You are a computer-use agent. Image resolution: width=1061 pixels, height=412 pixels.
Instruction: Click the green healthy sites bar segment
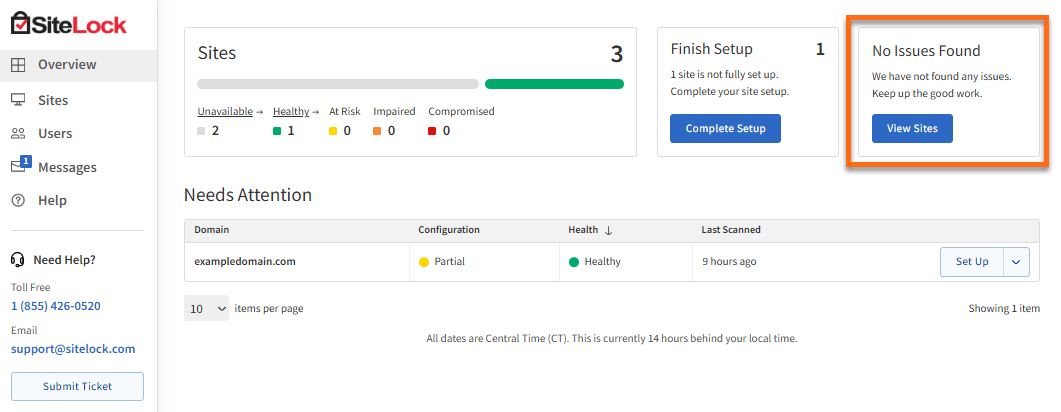tap(554, 84)
